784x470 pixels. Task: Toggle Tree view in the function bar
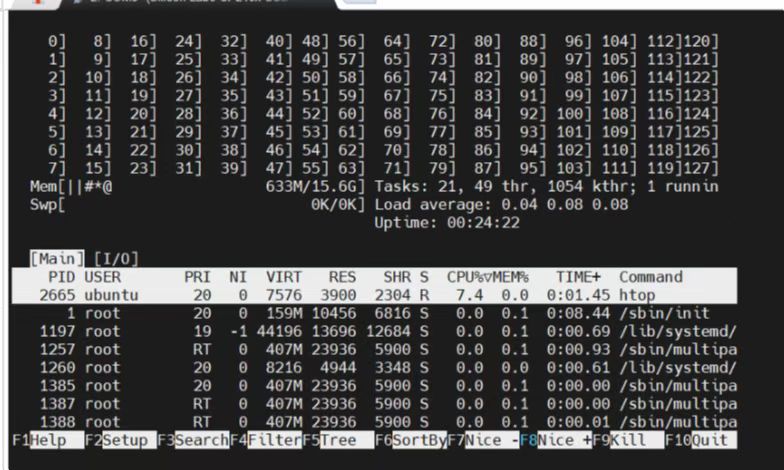347,440
